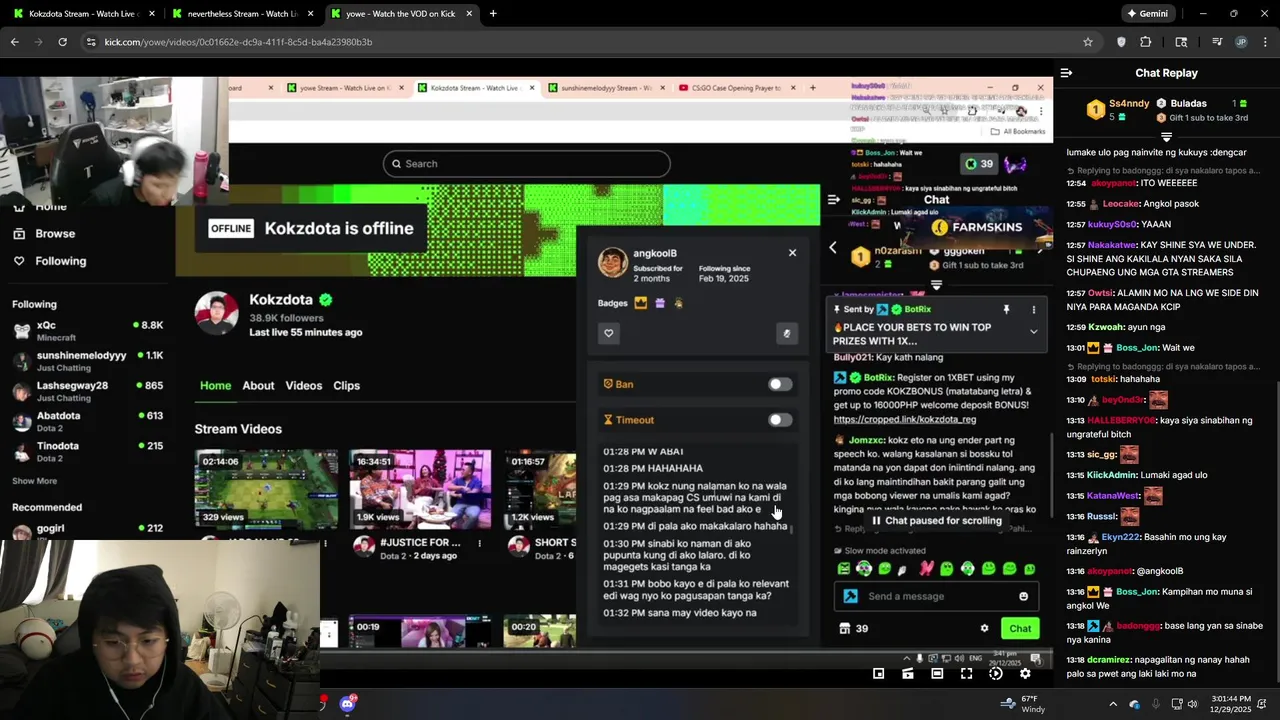The width and height of the screenshot is (1280, 720).
Task: Click the green Chat send button
Action: (x=1020, y=629)
